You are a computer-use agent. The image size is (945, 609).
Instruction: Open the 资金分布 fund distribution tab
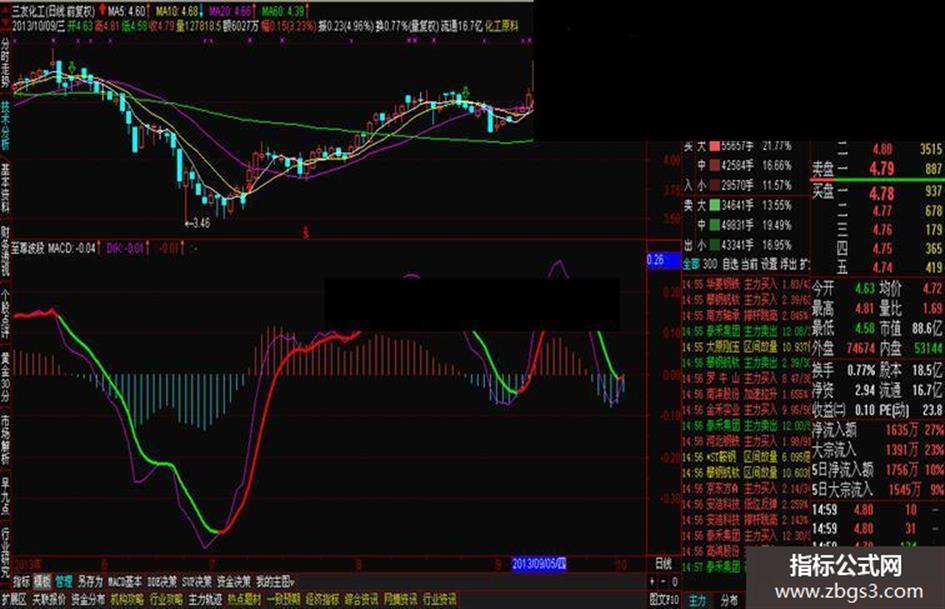pos(88,599)
